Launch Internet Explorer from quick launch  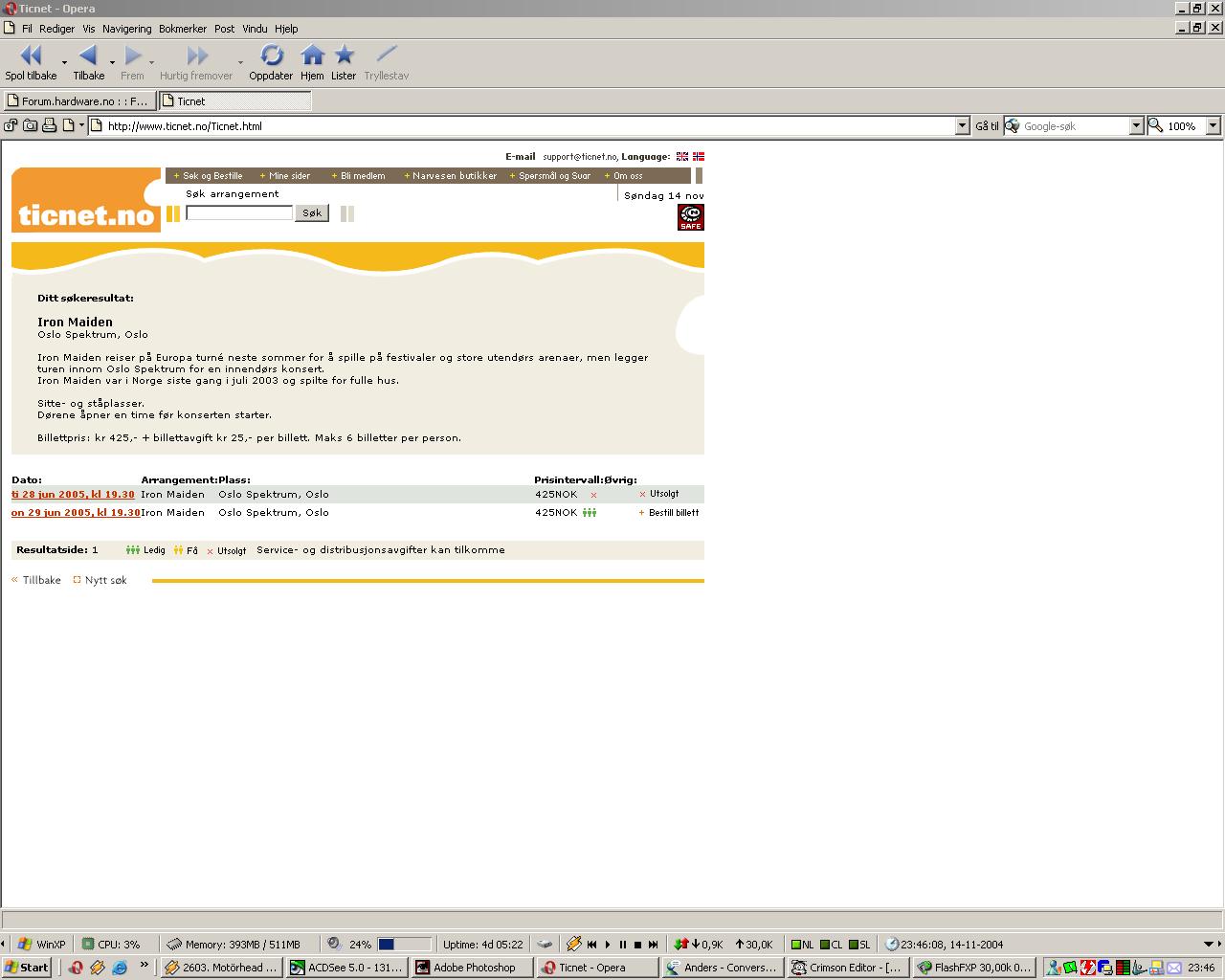click(120, 968)
